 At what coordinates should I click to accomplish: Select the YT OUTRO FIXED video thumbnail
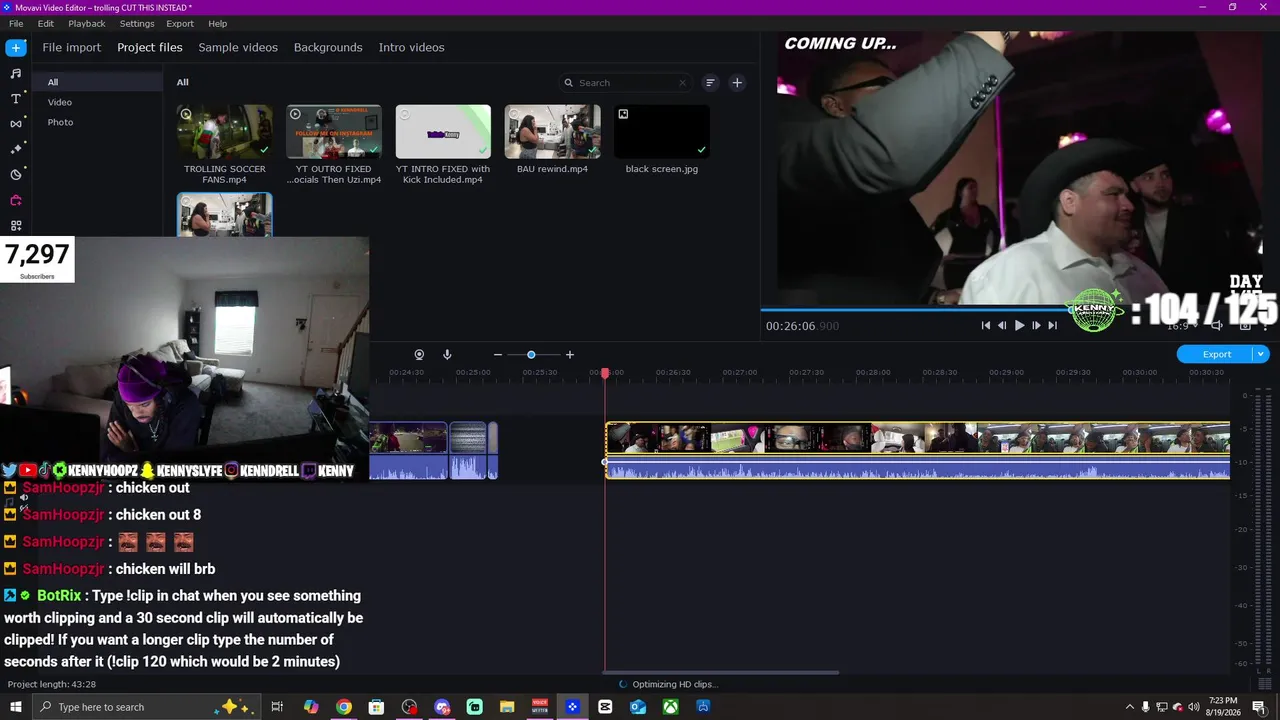pos(334,132)
